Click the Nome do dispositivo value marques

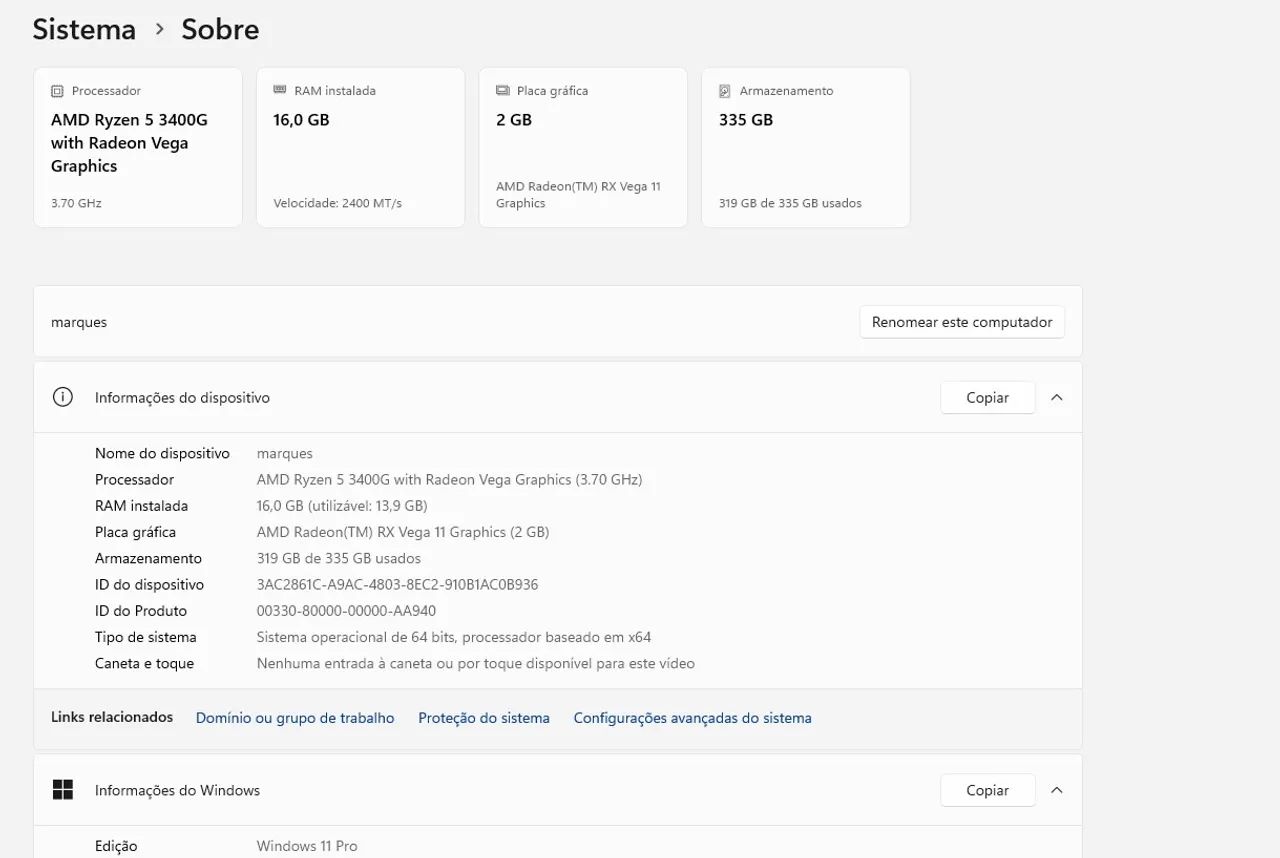[x=285, y=454]
